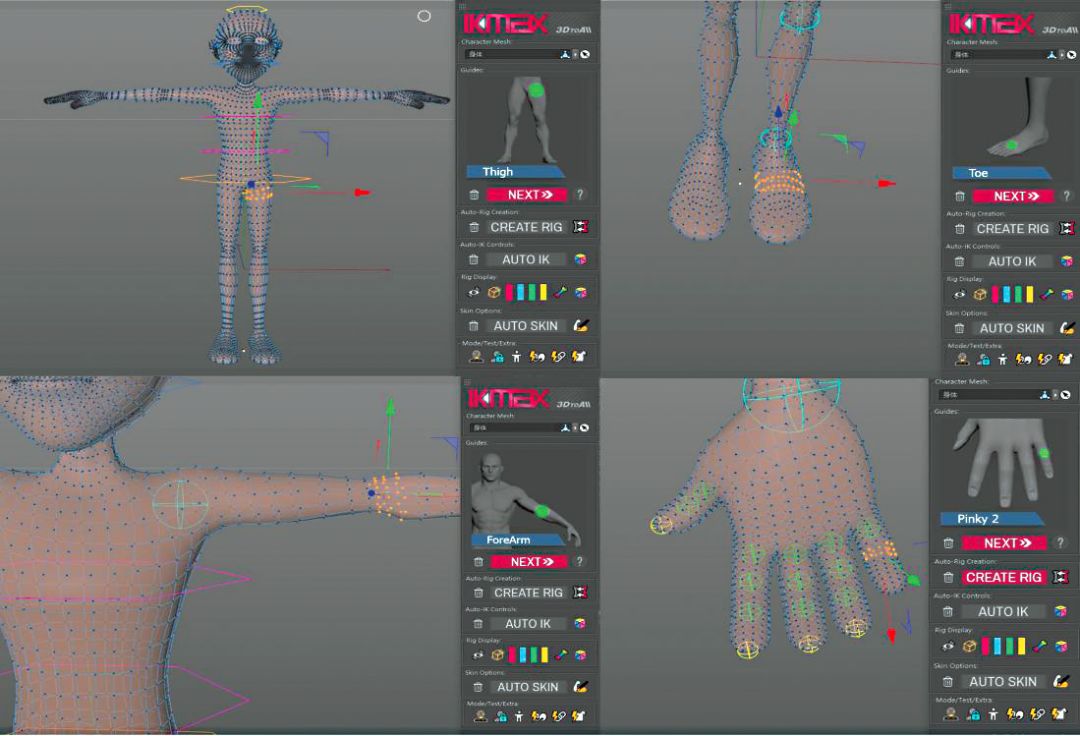Click the first lightning icon in the Pinky 2 panel's Mode row
Screen dimensions: 1080x736
click(1015, 714)
